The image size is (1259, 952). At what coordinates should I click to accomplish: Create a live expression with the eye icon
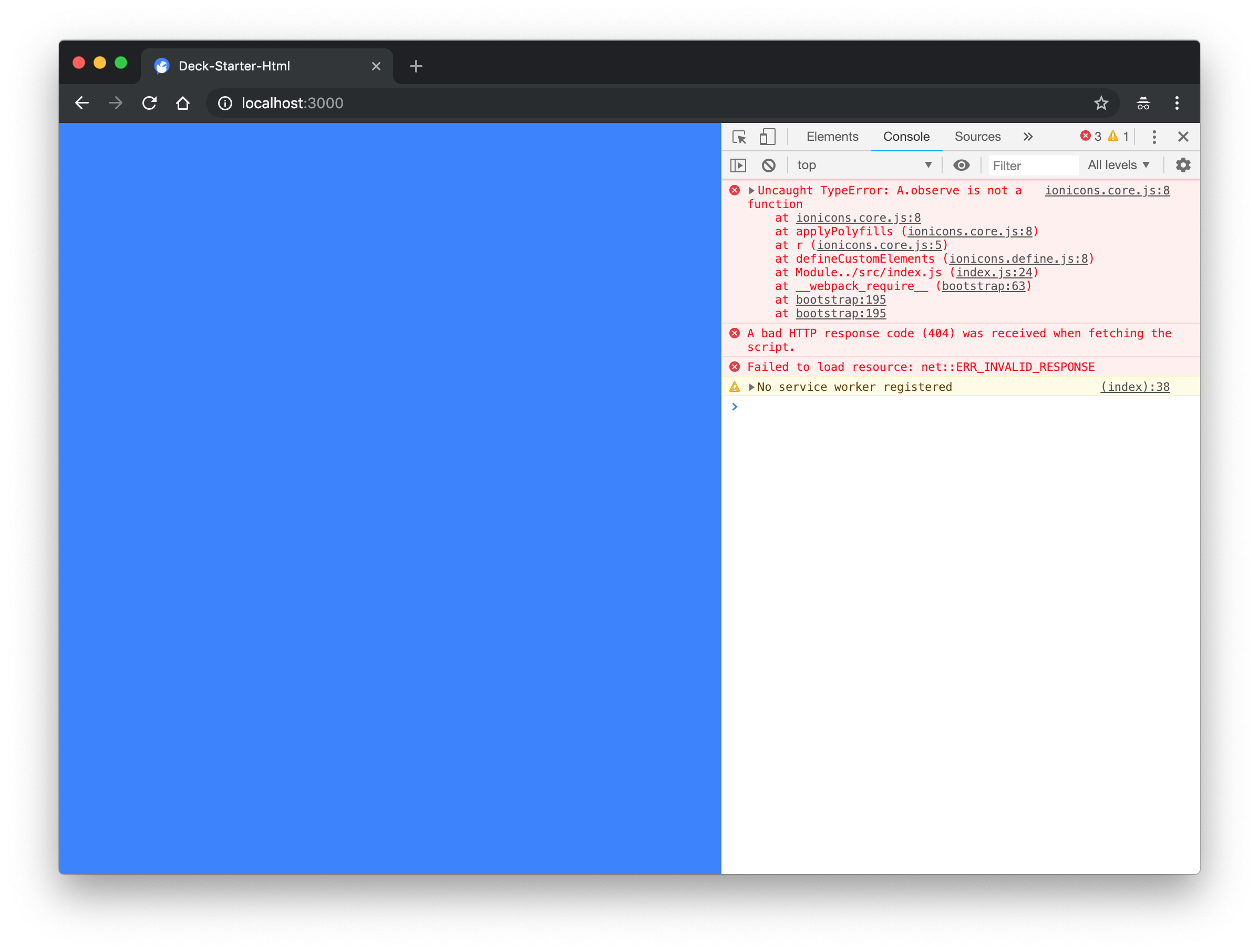pos(961,165)
